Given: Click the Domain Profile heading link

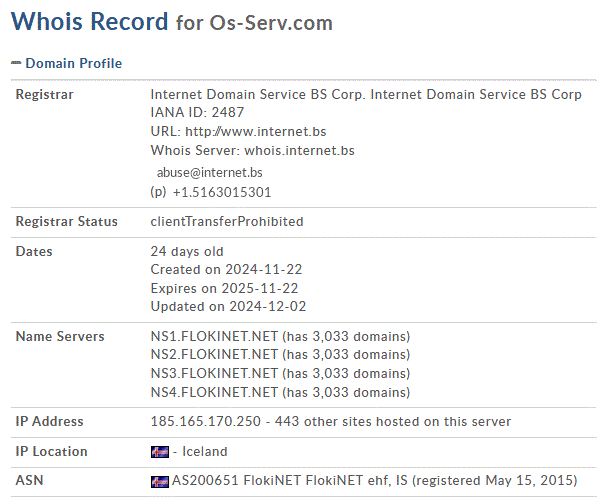Looking at the screenshot, I should (74, 63).
